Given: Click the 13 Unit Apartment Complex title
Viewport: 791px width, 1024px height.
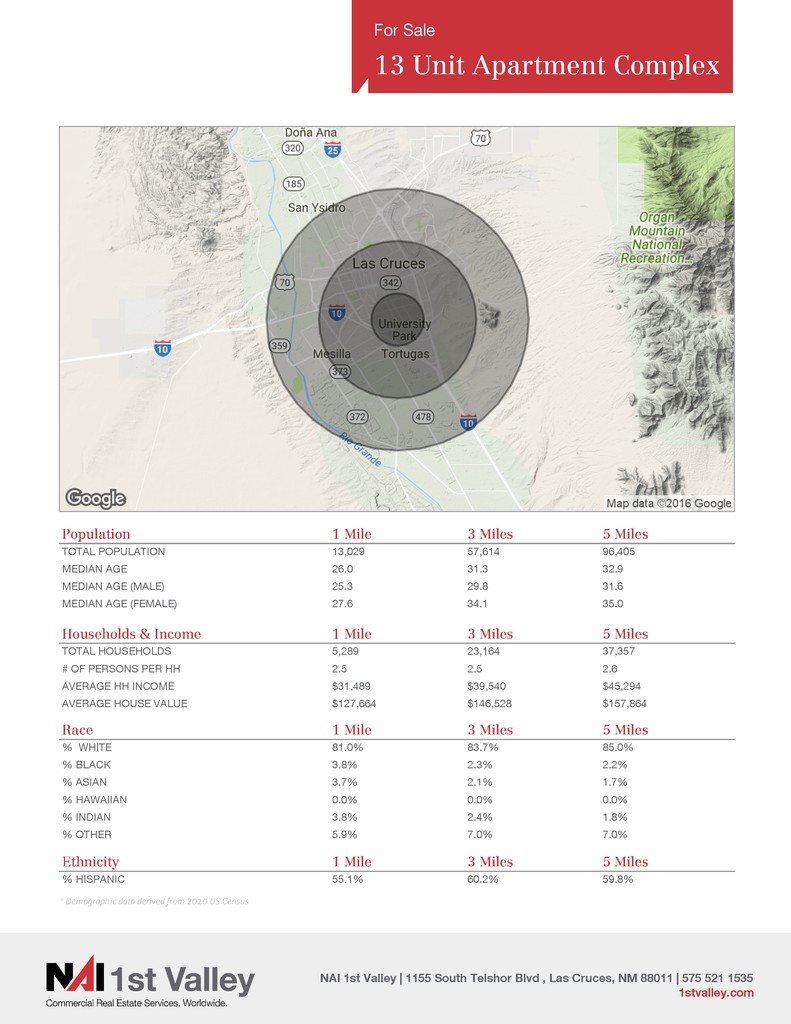Looking at the screenshot, I should 546,66.
